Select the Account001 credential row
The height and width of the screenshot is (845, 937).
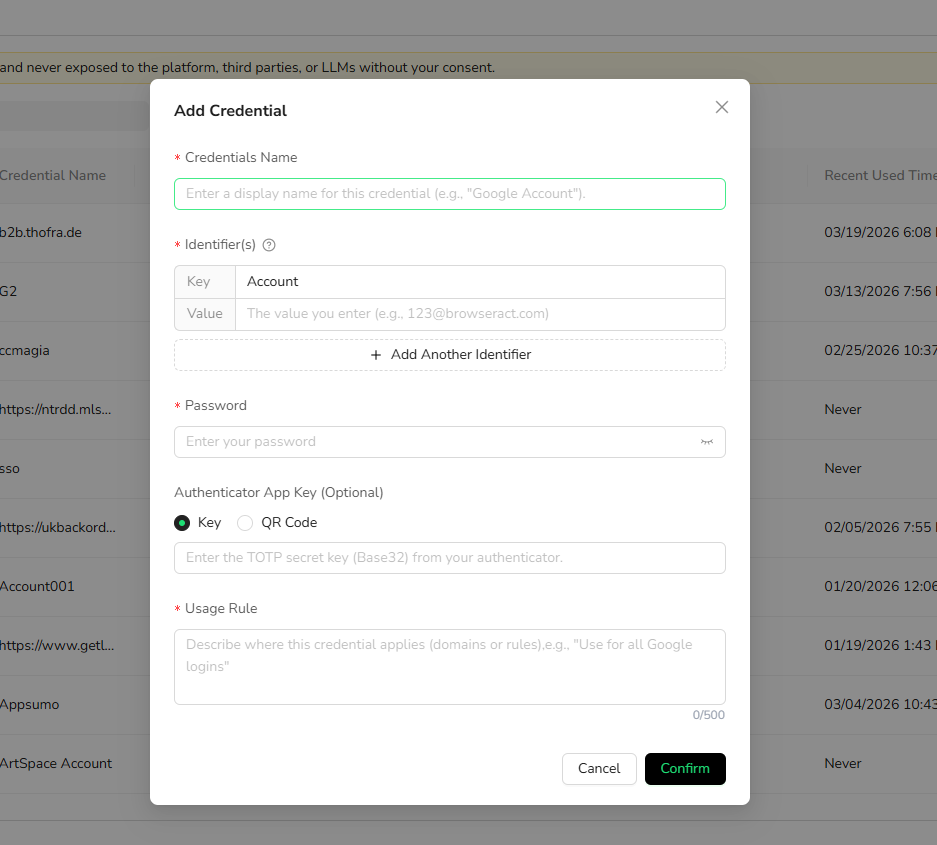point(37,586)
